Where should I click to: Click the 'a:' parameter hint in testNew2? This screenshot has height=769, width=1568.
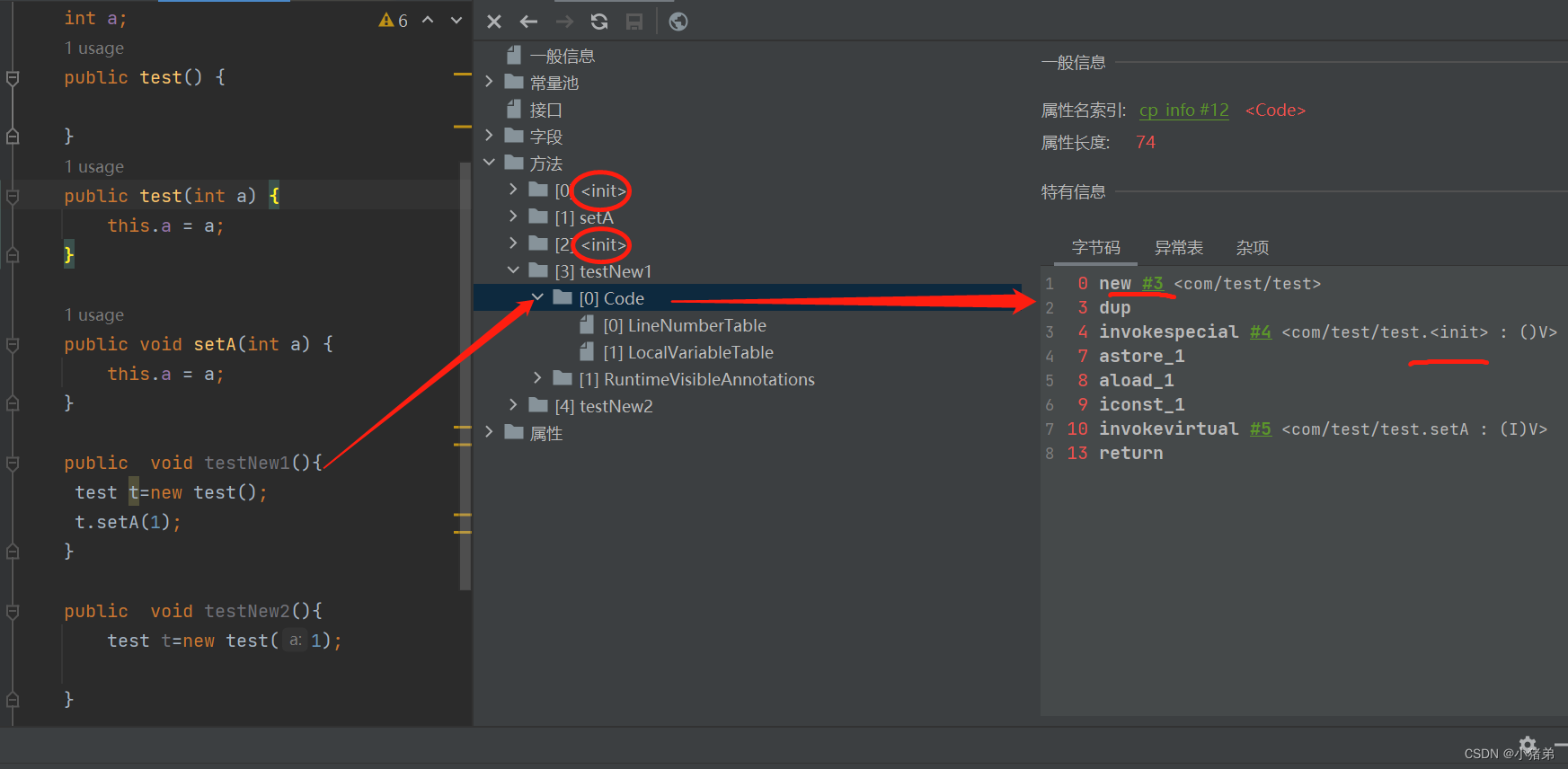click(x=295, y=641)
